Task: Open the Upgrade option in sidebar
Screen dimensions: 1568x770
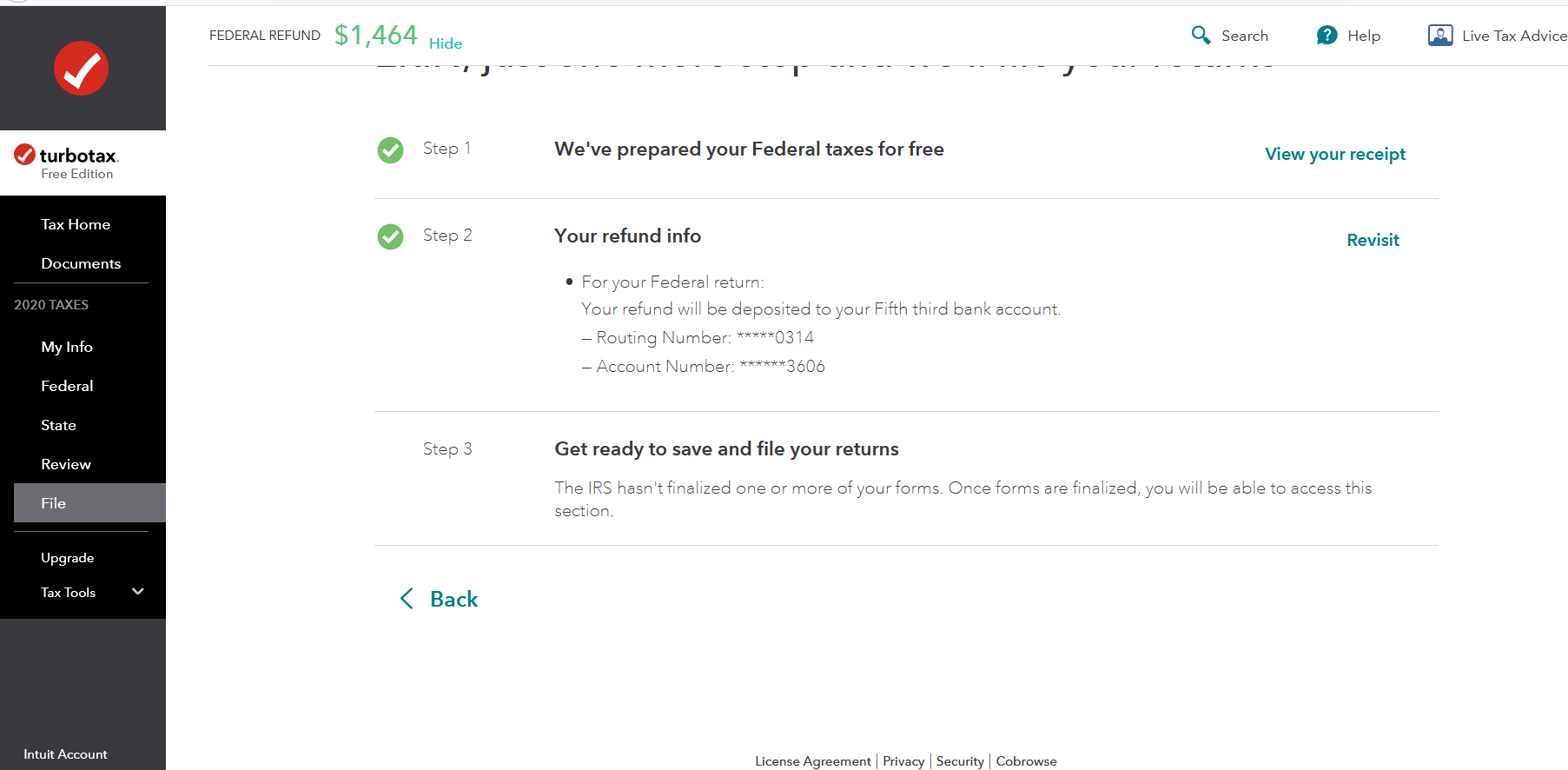Action: [x=68, y=558]
